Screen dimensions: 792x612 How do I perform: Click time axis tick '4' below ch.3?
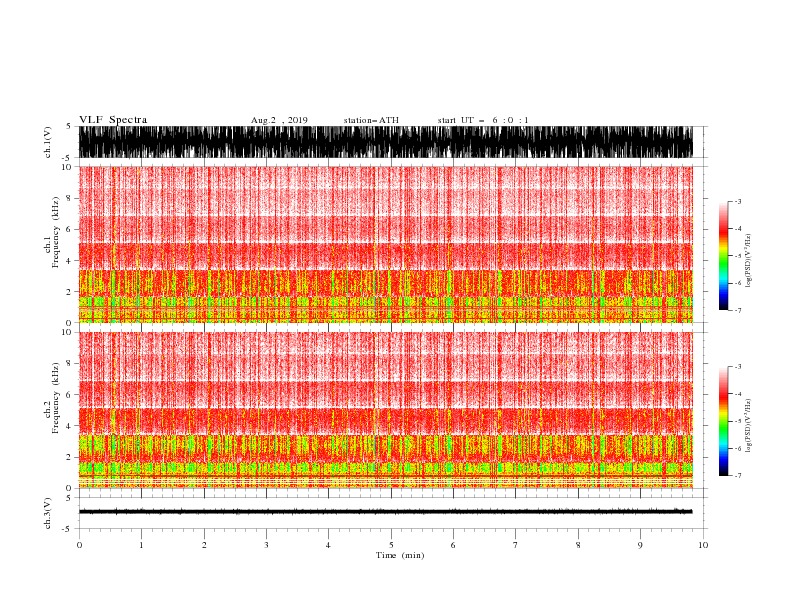point(328,545)
